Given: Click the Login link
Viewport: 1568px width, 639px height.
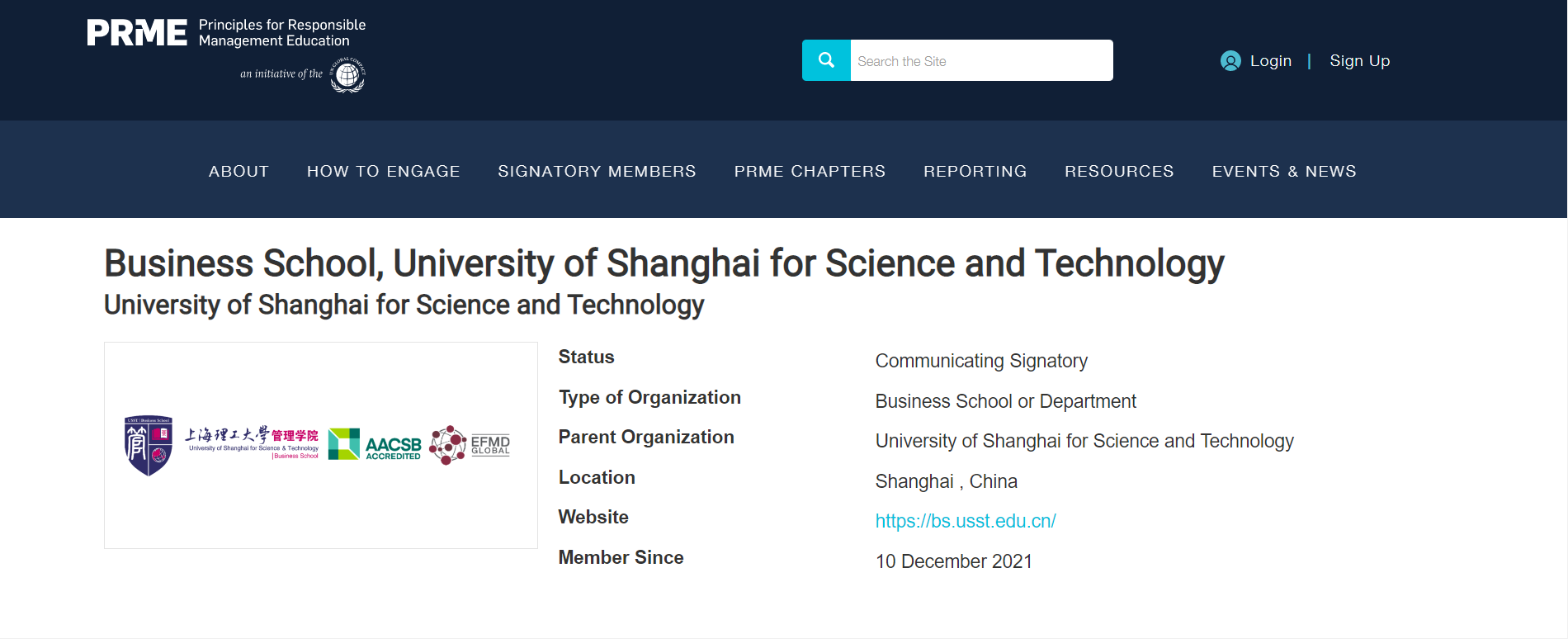Looking at the screenshot, I should (1270, 61).
